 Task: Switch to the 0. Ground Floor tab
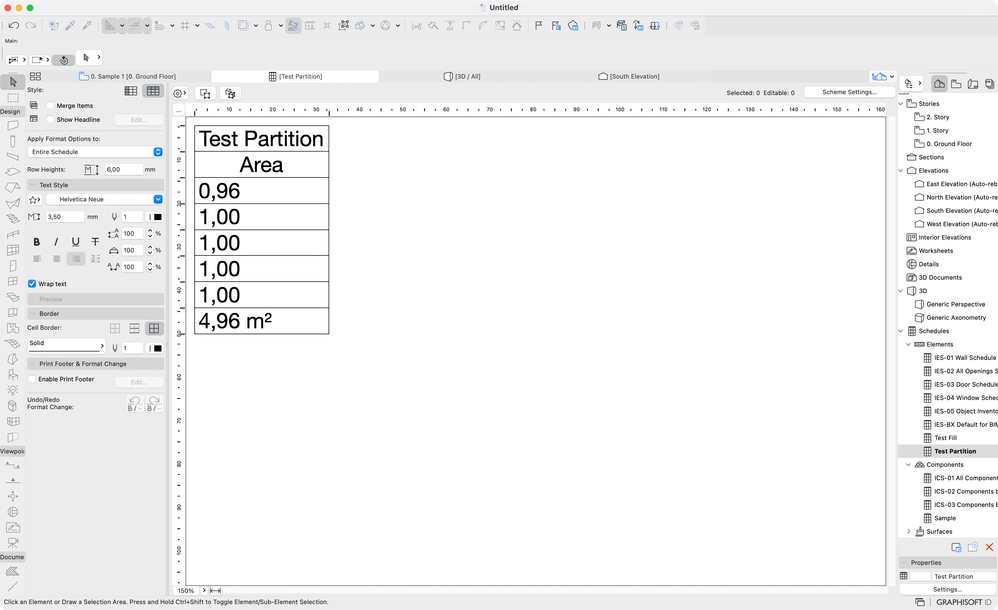(127, 76)
